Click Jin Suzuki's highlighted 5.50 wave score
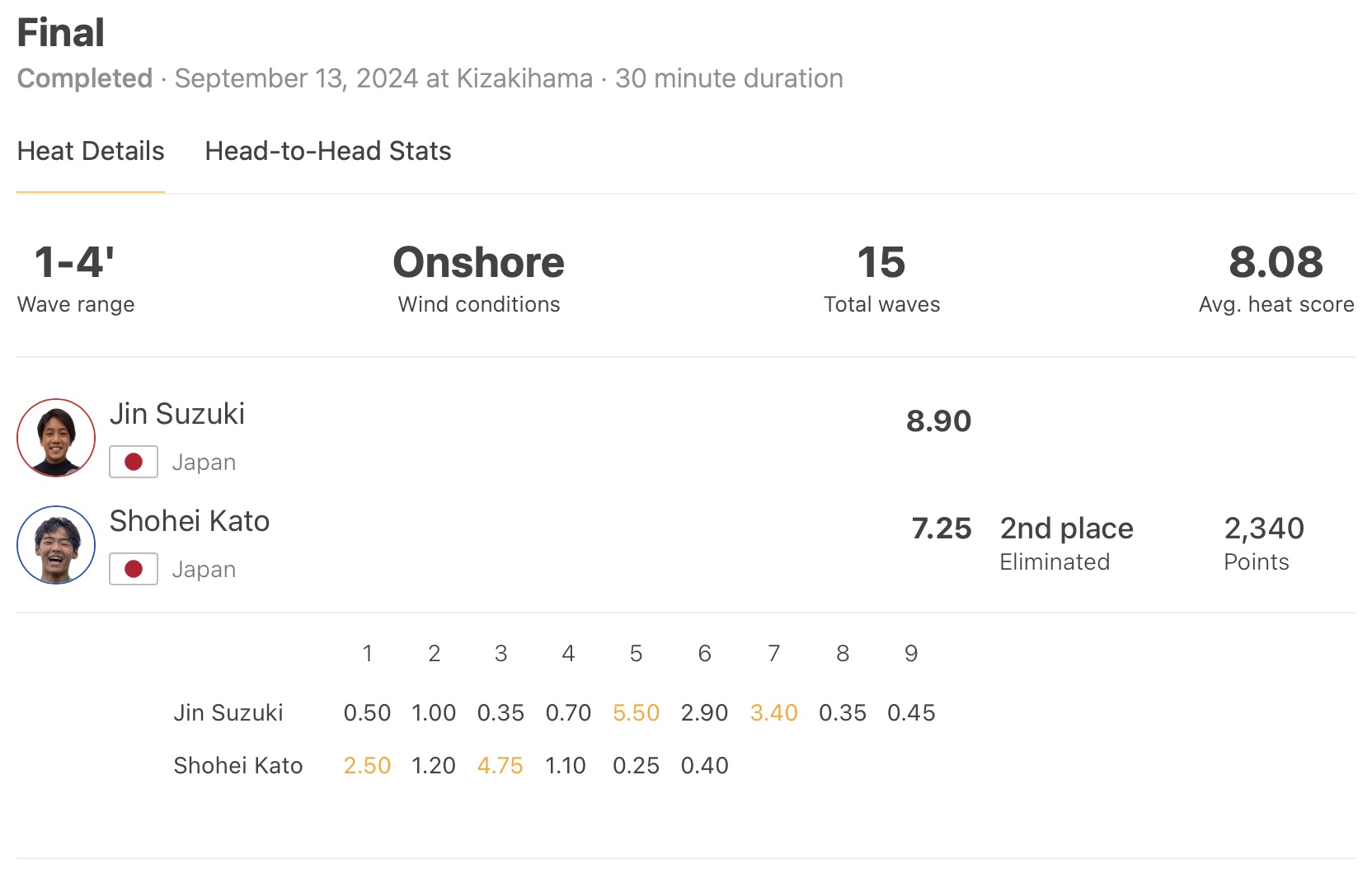Viewport: 1372px width, 869px height. click(x=636, y=712)
